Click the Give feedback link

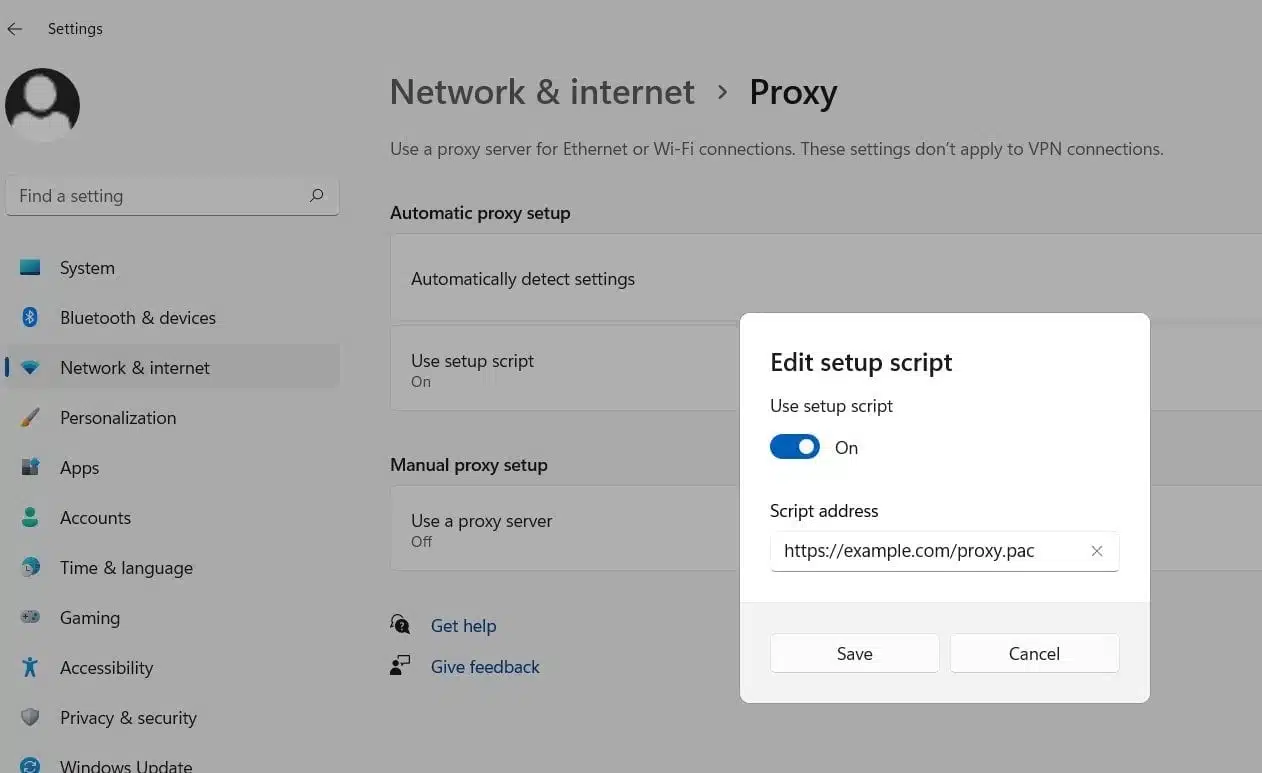(485, 667)
